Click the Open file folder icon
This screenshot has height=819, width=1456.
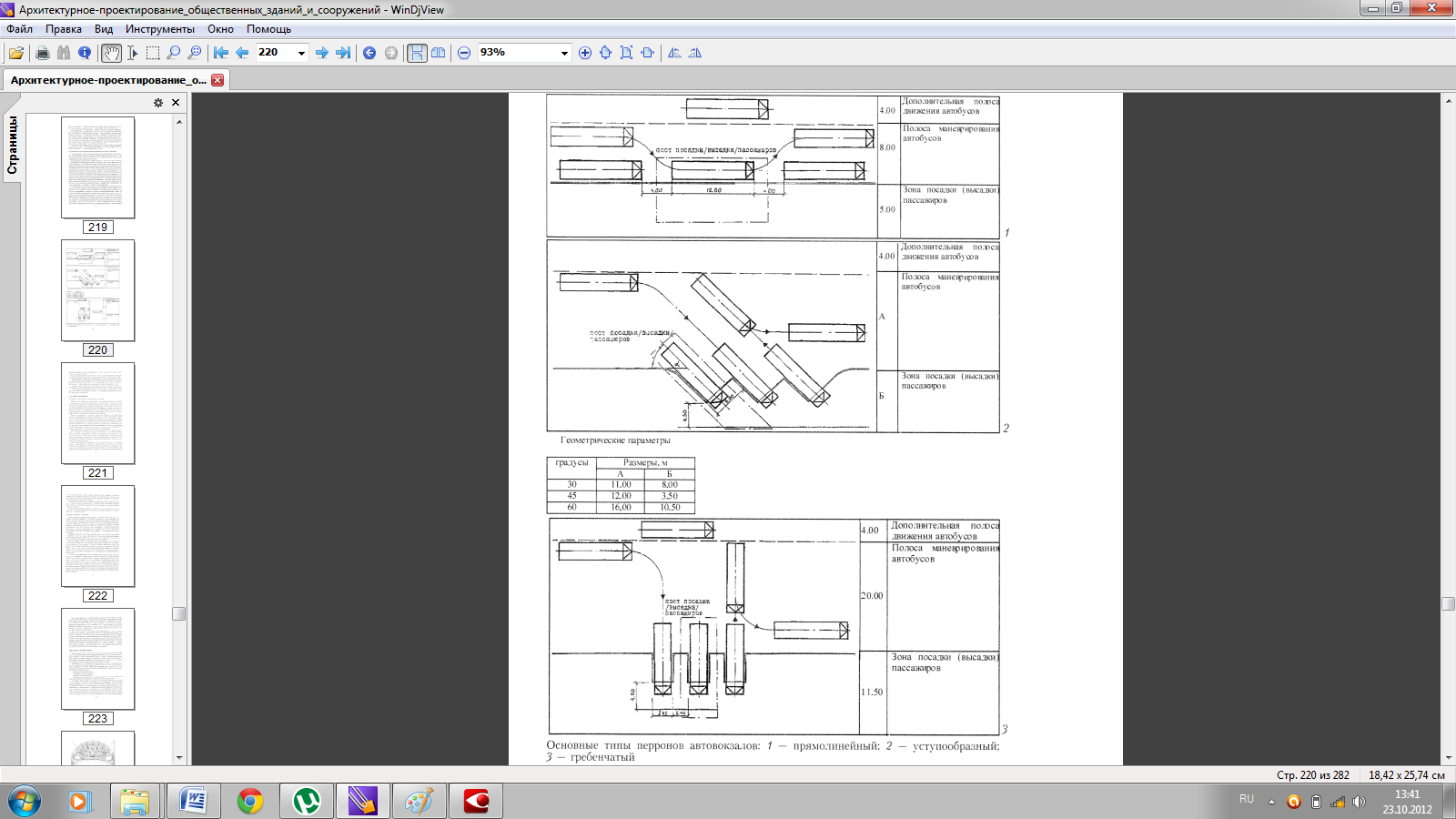point(16,53)
